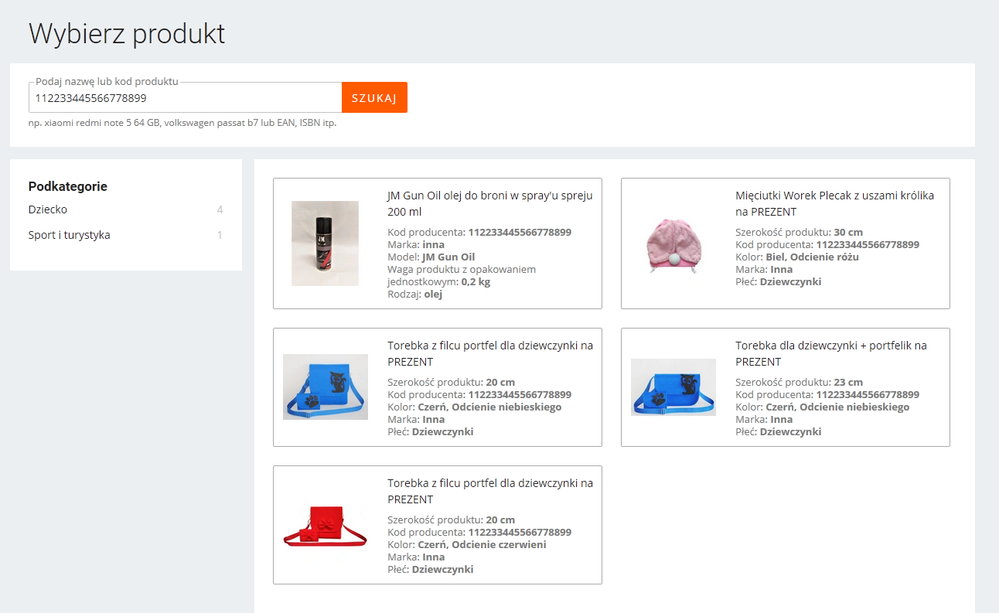This screenshot has width=999, height=613.
Task: Click the Biel, Odcienie różu color line
Action: 797,257
